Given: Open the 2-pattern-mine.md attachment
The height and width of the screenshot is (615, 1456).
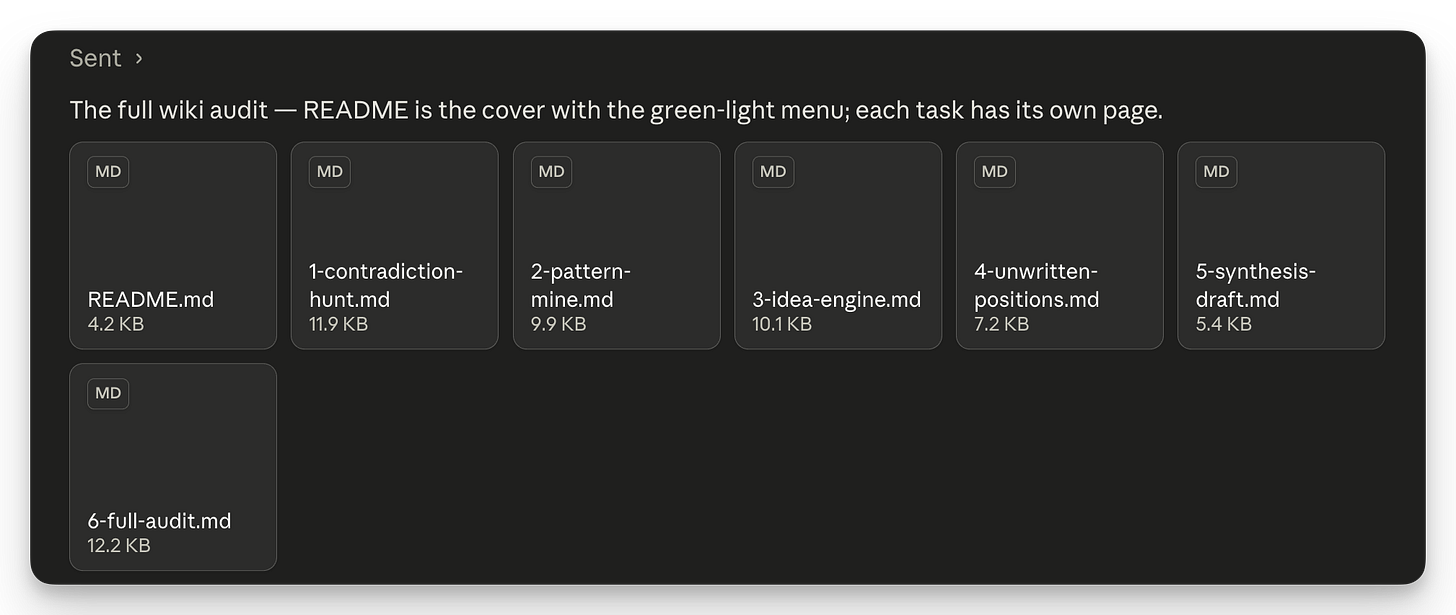Looking at the screenshot, I should point(616,245).
